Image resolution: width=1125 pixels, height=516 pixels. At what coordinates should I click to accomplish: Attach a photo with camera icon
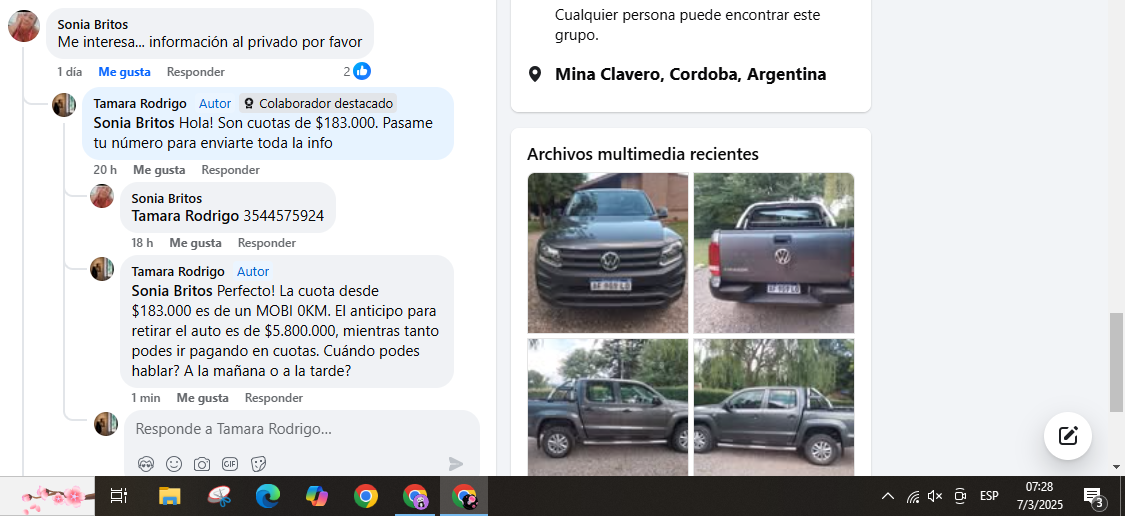click(x=202, y=464)
